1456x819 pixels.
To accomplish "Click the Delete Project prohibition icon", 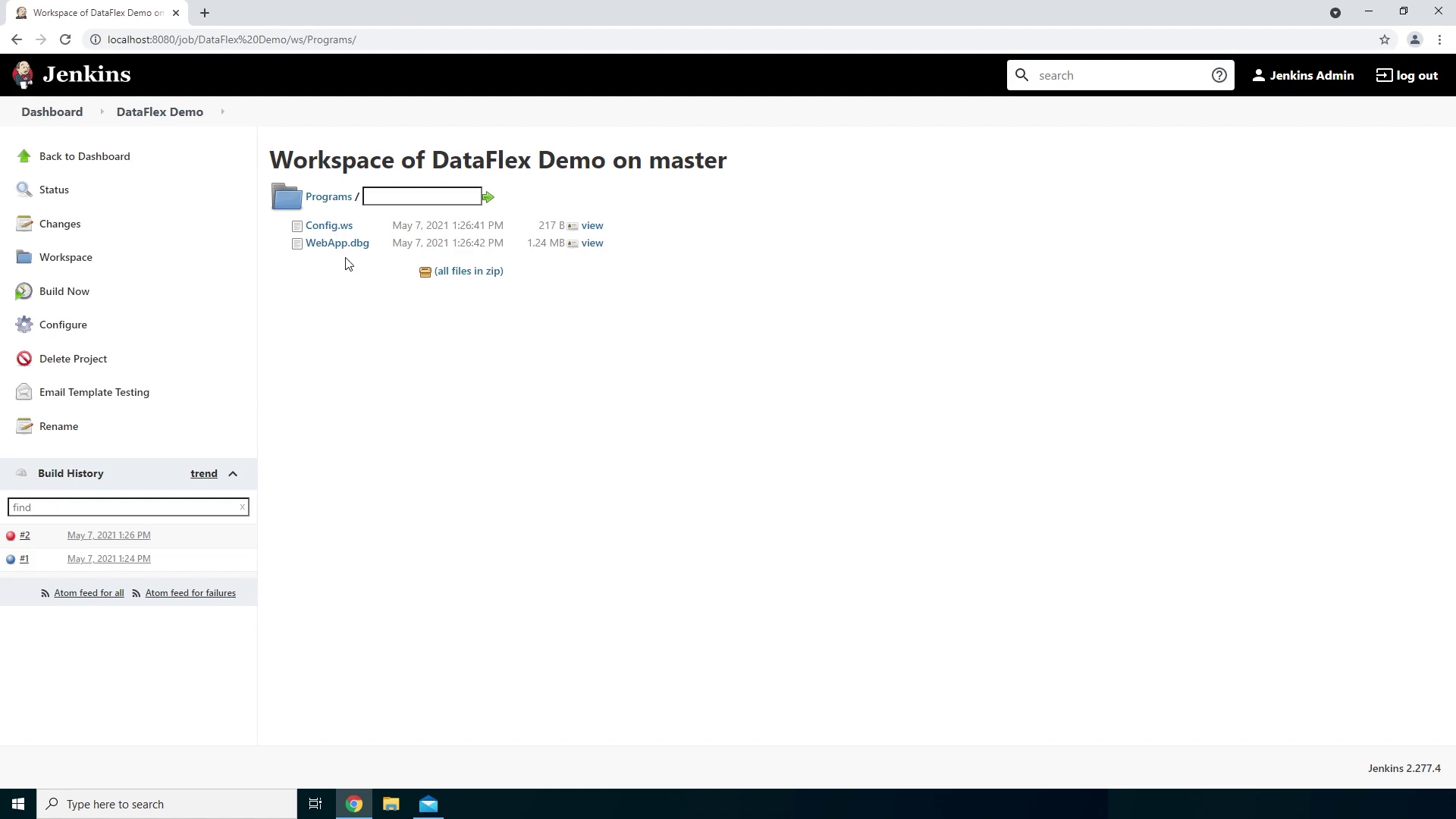I will pos(24,359).
